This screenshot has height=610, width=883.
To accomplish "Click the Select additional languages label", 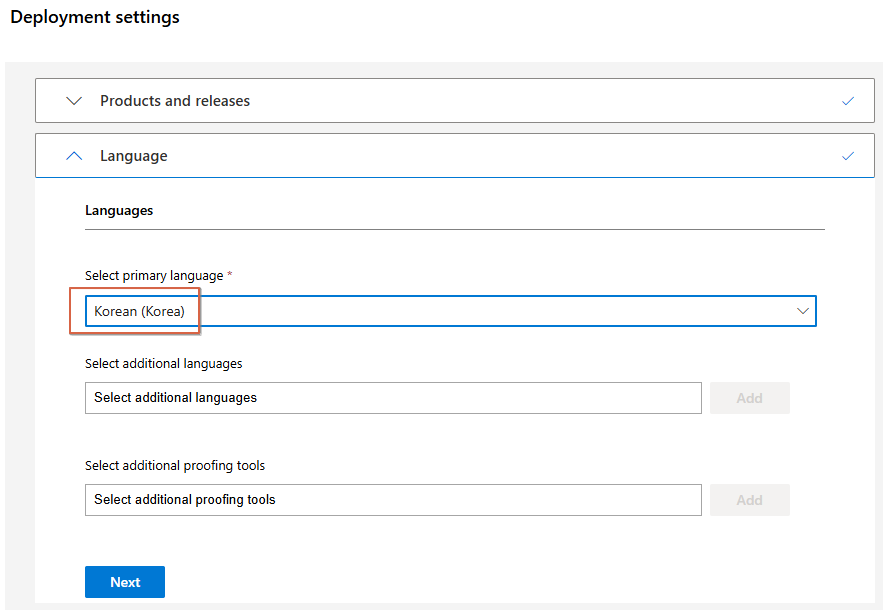I will pyautogui.click(x=163, y=364).
